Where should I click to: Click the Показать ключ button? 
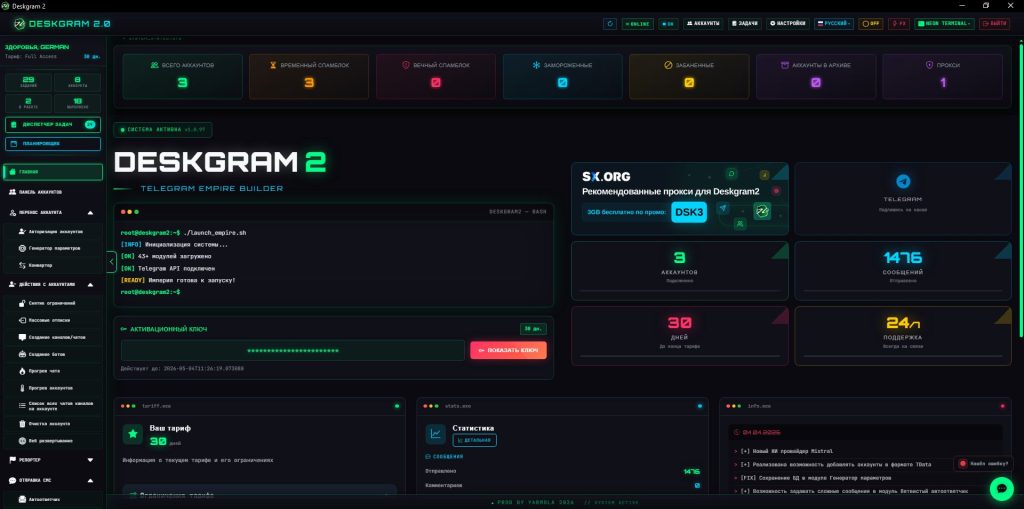tap(508, 350)
